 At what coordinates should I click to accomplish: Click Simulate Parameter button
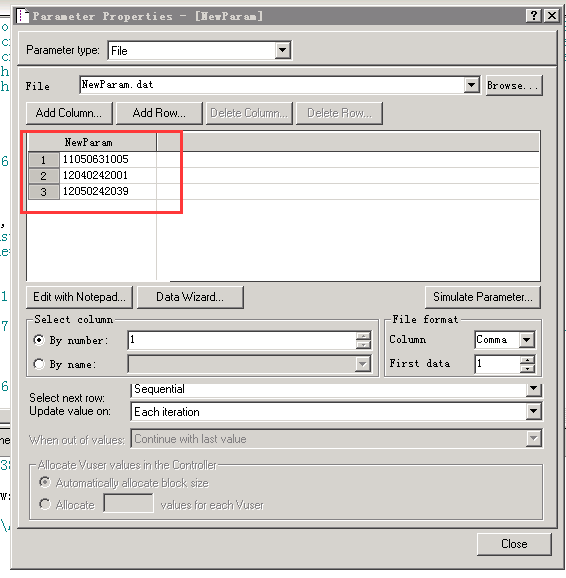pos(483,297)
